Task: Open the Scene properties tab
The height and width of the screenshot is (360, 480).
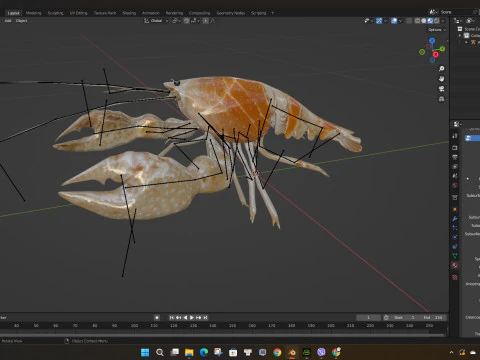Action: (x=455, y=176)
